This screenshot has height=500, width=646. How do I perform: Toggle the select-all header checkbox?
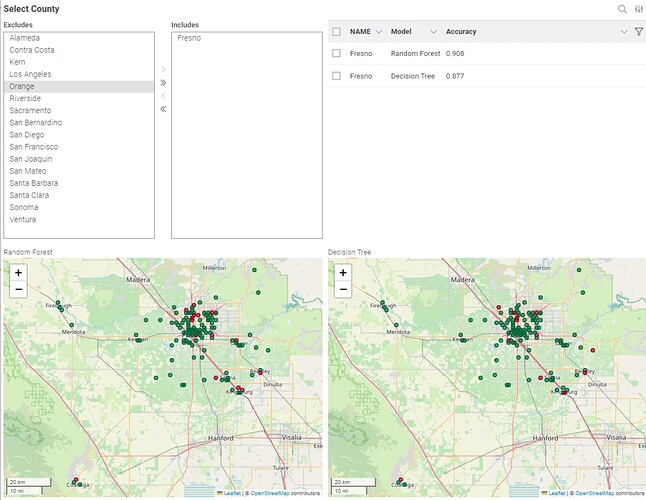337,32
